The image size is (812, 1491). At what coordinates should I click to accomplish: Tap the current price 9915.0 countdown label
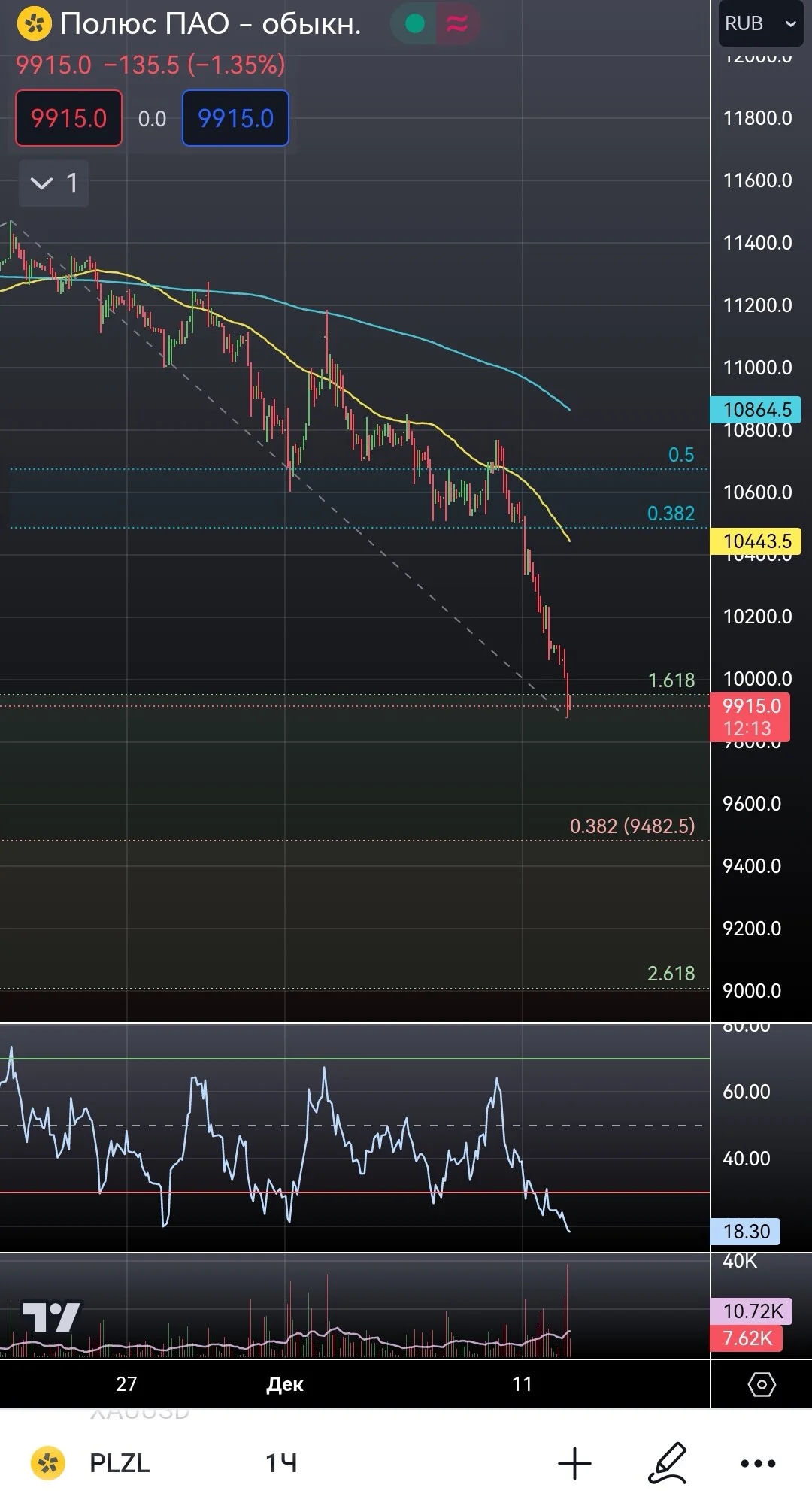pos(750,717)
